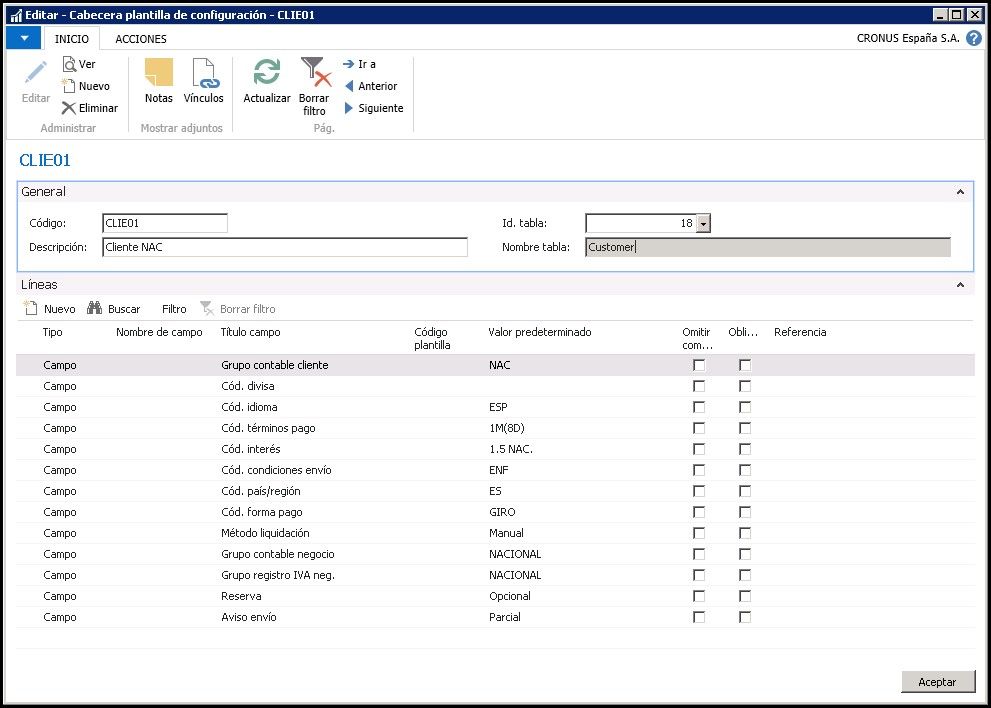The width and height of the screenshot is (991, 708).
Task: Toggle Omitir checkbox for Grupo contable cliente
Action: click(699, 366)
